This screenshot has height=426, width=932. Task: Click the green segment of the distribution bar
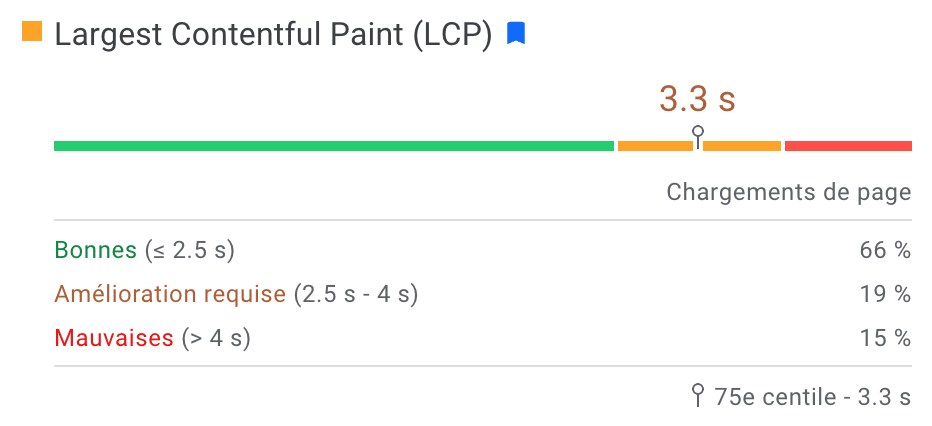(x=334, y=146)
